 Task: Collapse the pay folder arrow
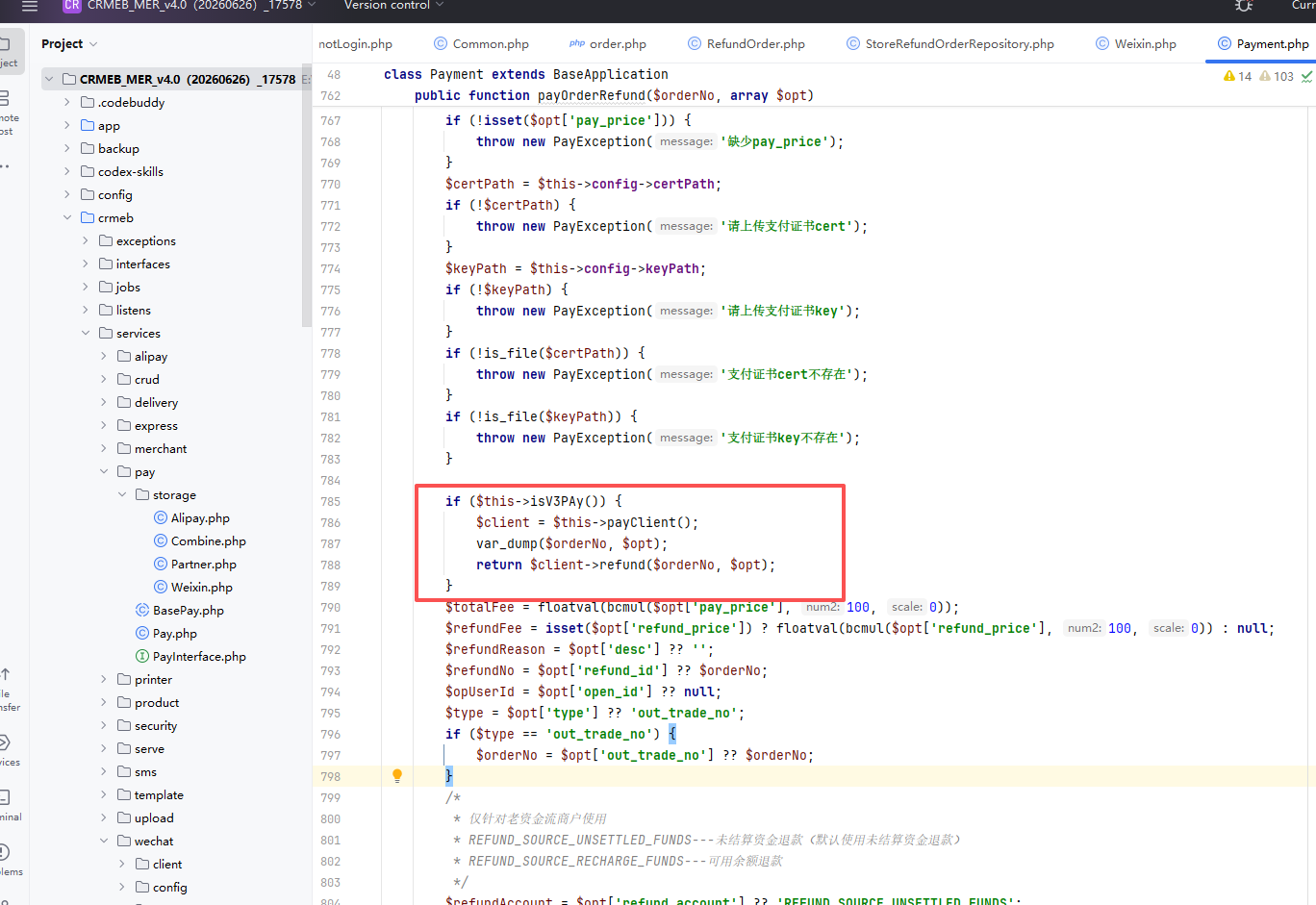(104, 471)
